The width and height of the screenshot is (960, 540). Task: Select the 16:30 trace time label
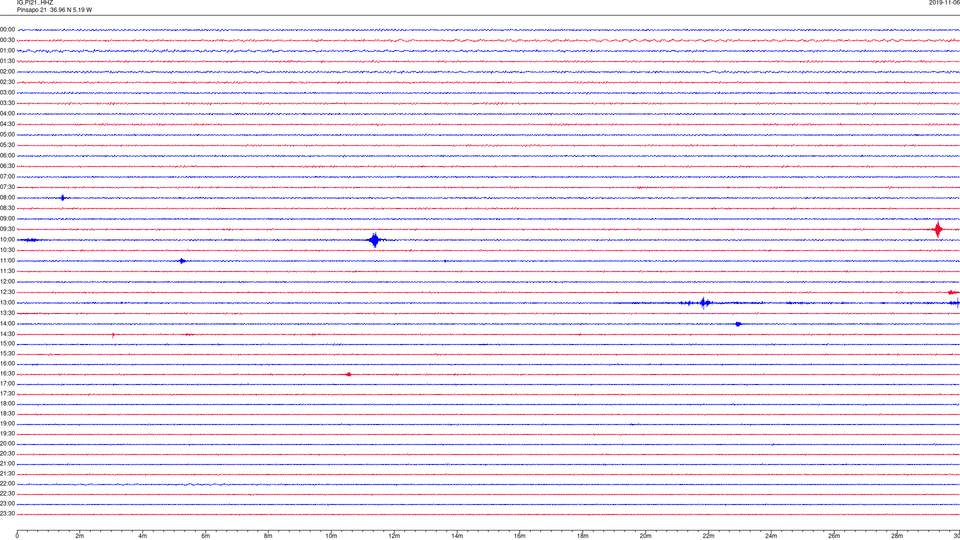click(7, 373)
